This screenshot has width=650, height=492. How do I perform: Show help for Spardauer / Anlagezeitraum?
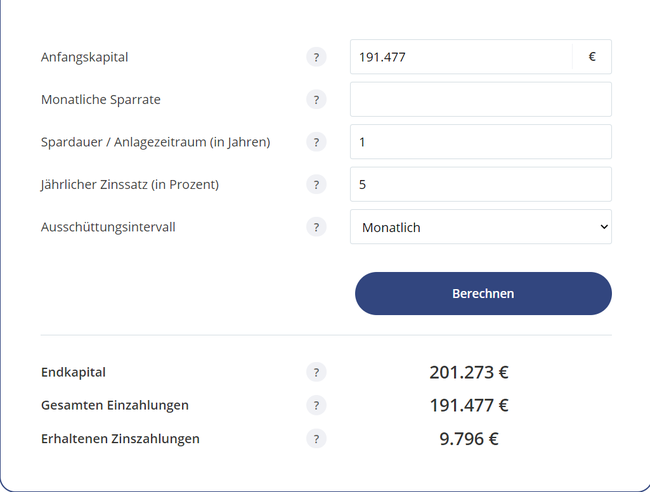[x=316, y=142]
